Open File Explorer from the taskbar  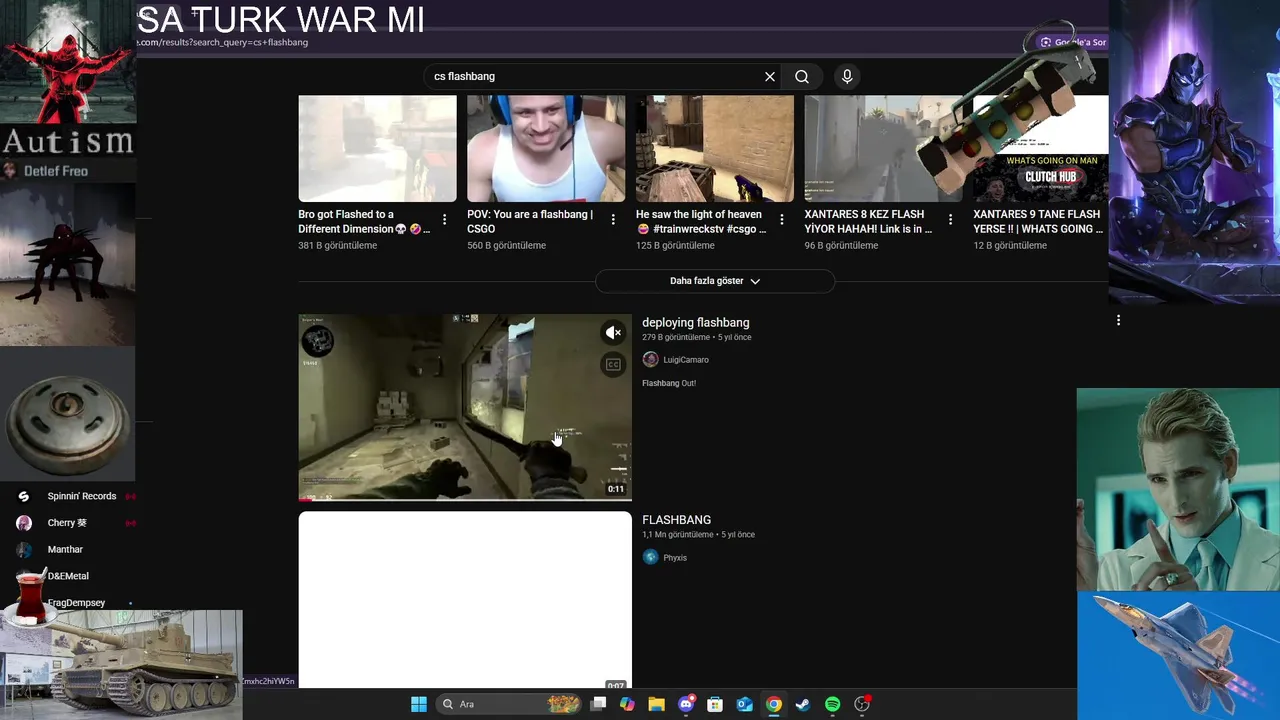[x=656, y=704]
